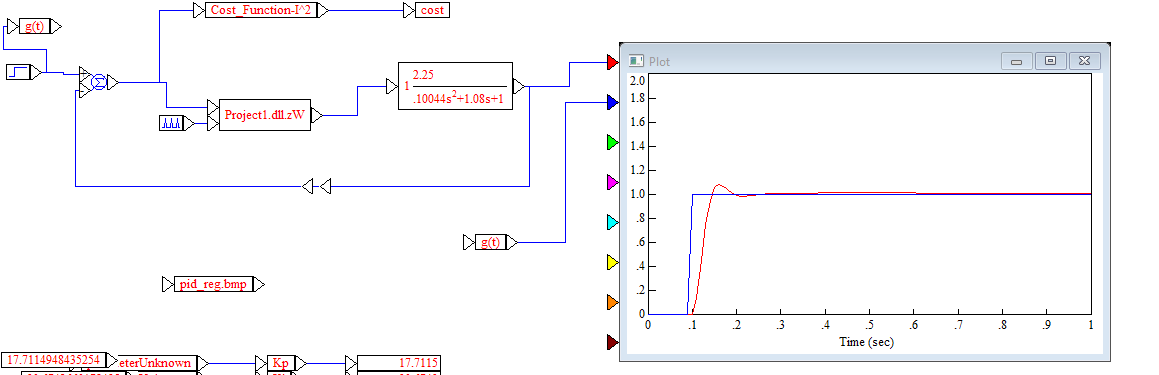1159x375 pixels.
Task: Select the Project1.dll.zW block
Action: (265, 115)
